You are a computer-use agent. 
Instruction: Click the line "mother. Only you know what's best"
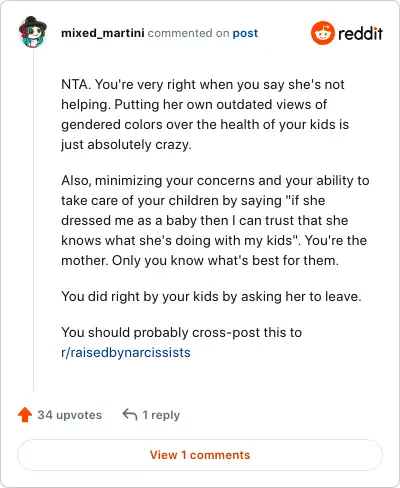pyautogui.click(x=200, y=261)
